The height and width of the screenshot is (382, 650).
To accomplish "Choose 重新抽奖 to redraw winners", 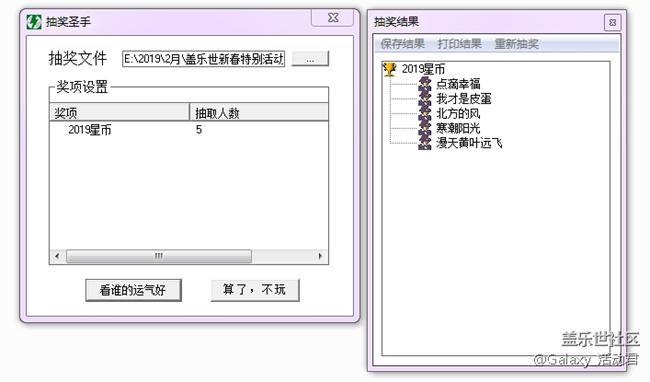I will 517,44.
